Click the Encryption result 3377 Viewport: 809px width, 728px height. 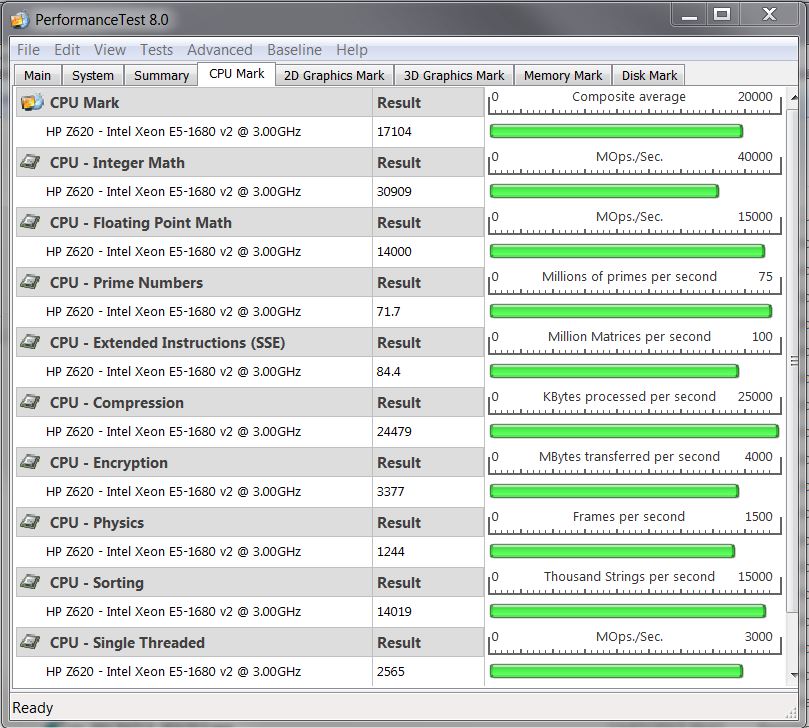[x=390, y=491]
